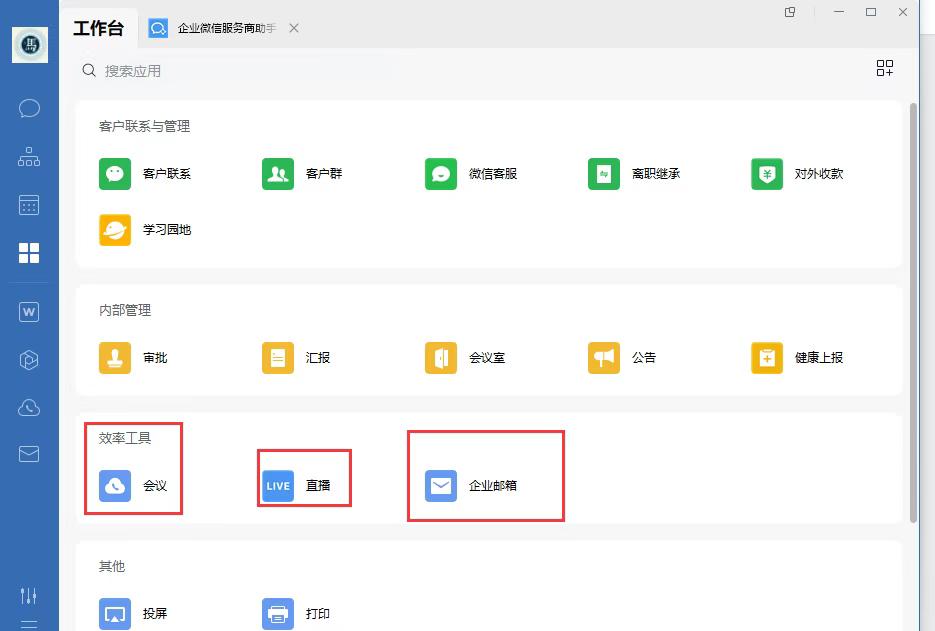Open the 客户群 app

click(x=278, y=173)
